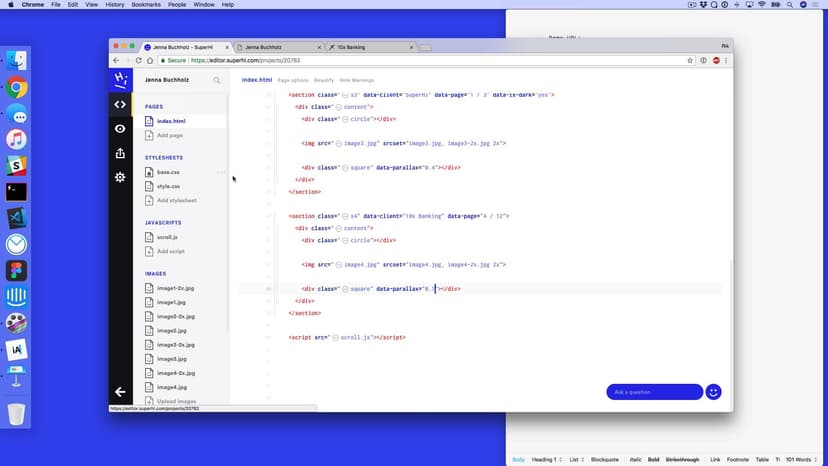Click the share/export icon in sidebar
Image resolution: width=828 pixels, height=466 pixels.
120,153
